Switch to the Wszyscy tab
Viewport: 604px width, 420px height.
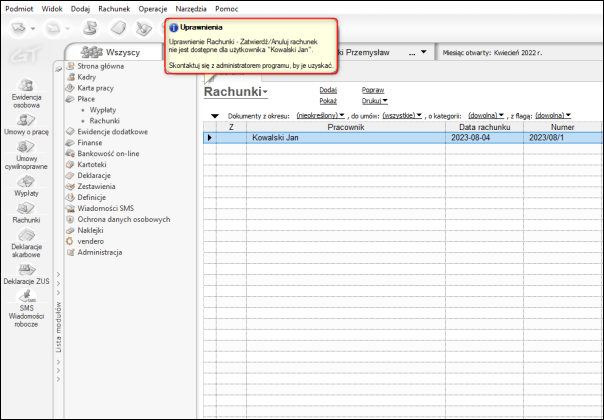tap(114, 52)
